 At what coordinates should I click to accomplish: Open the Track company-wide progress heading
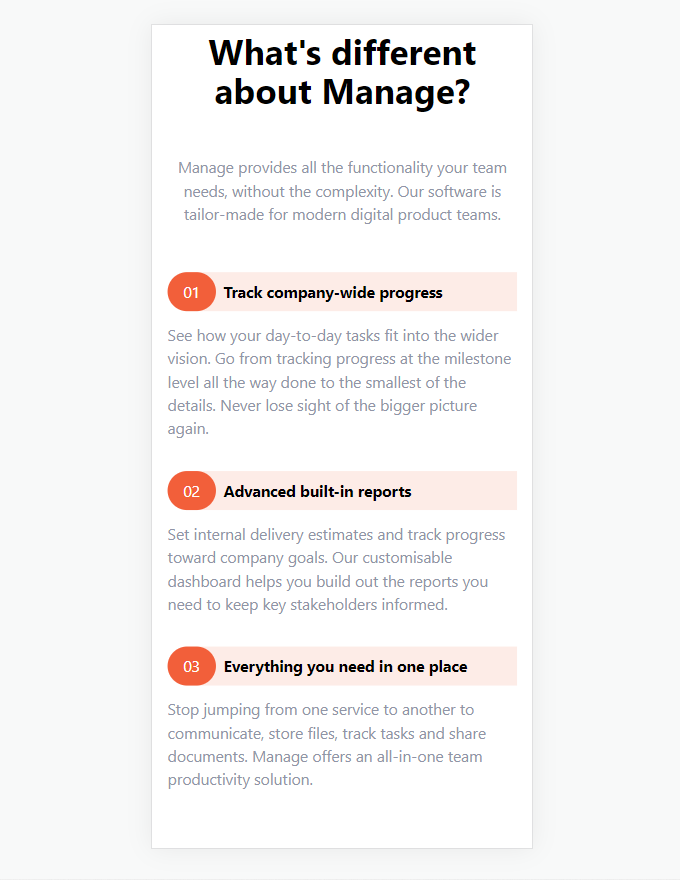click(x=334, y=292)
